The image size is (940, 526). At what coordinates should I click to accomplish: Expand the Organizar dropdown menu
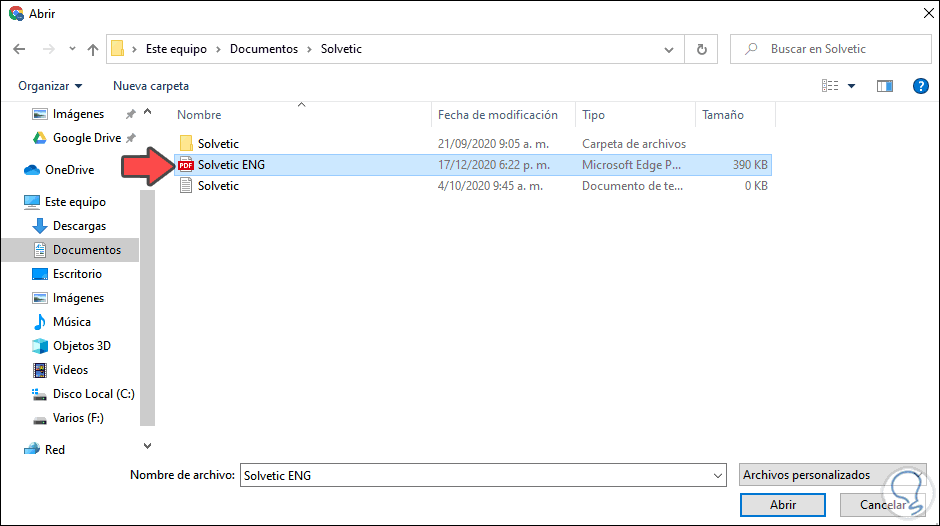(50, 86)
